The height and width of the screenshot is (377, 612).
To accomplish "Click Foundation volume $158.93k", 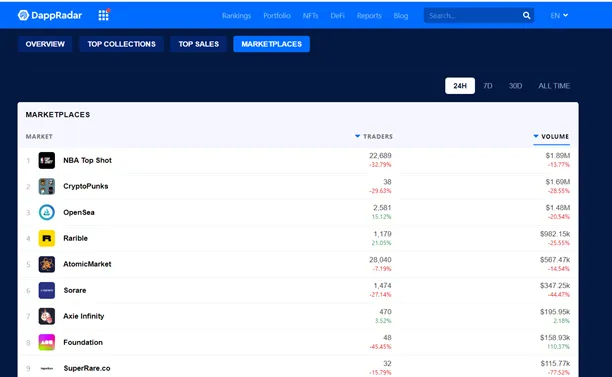I will [555, 338].
